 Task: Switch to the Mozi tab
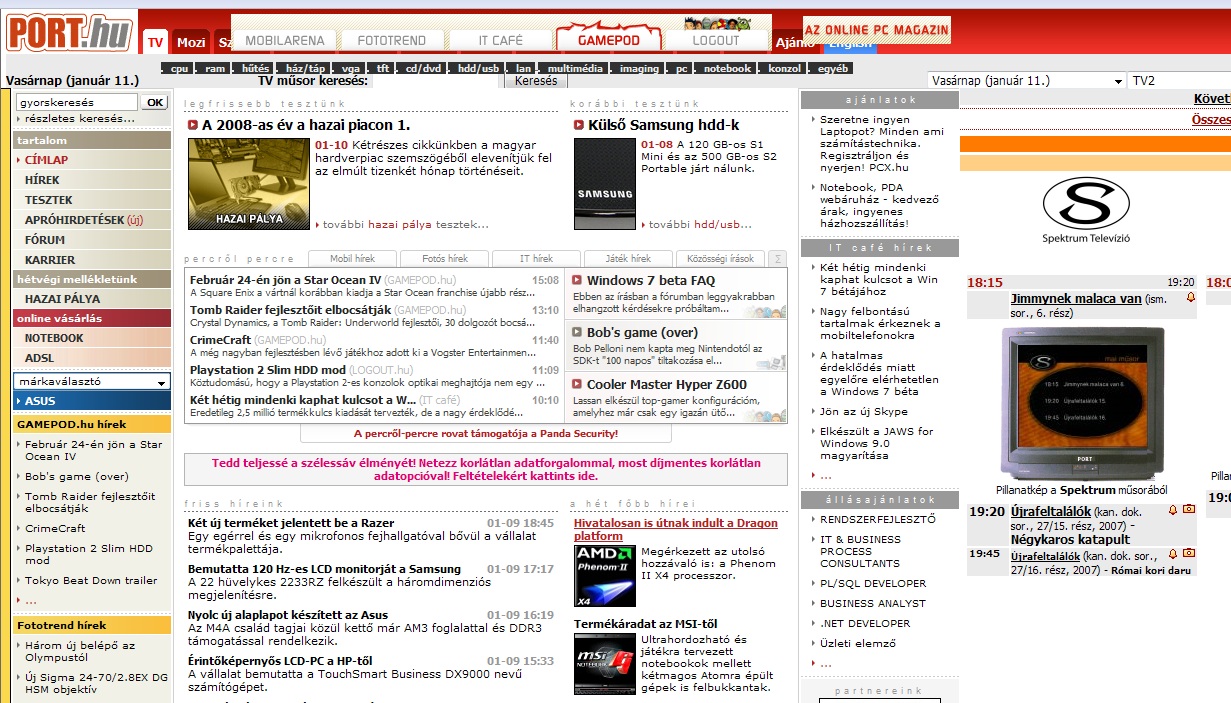coord(191,42)
